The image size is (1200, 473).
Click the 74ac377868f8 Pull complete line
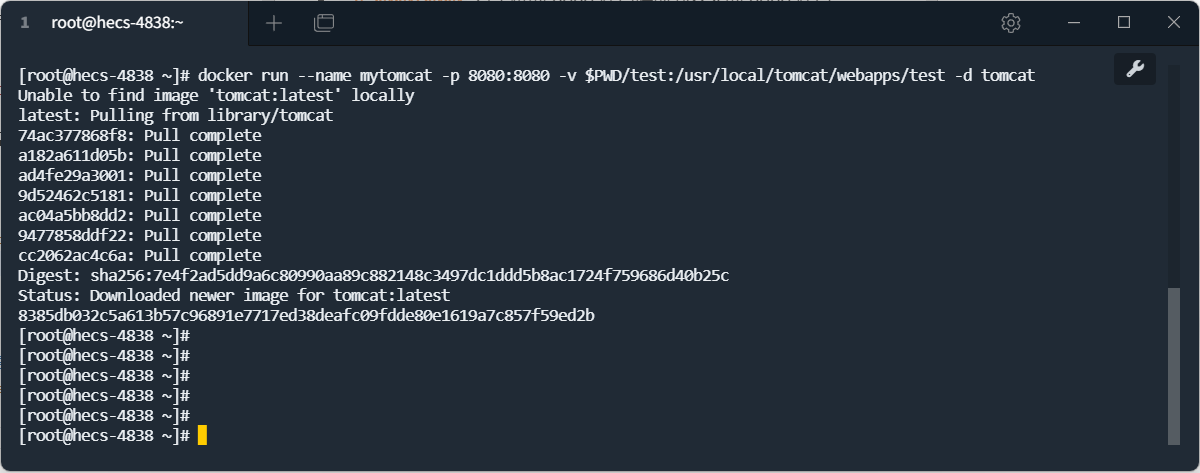(x=140, y=135)
